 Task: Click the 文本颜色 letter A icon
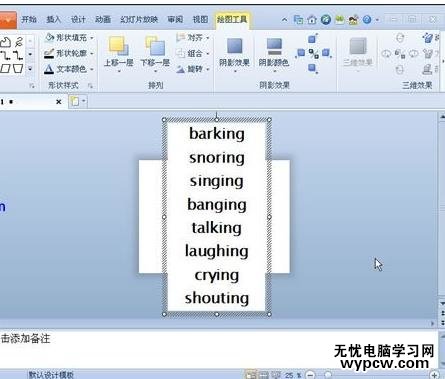click(49, 69)
